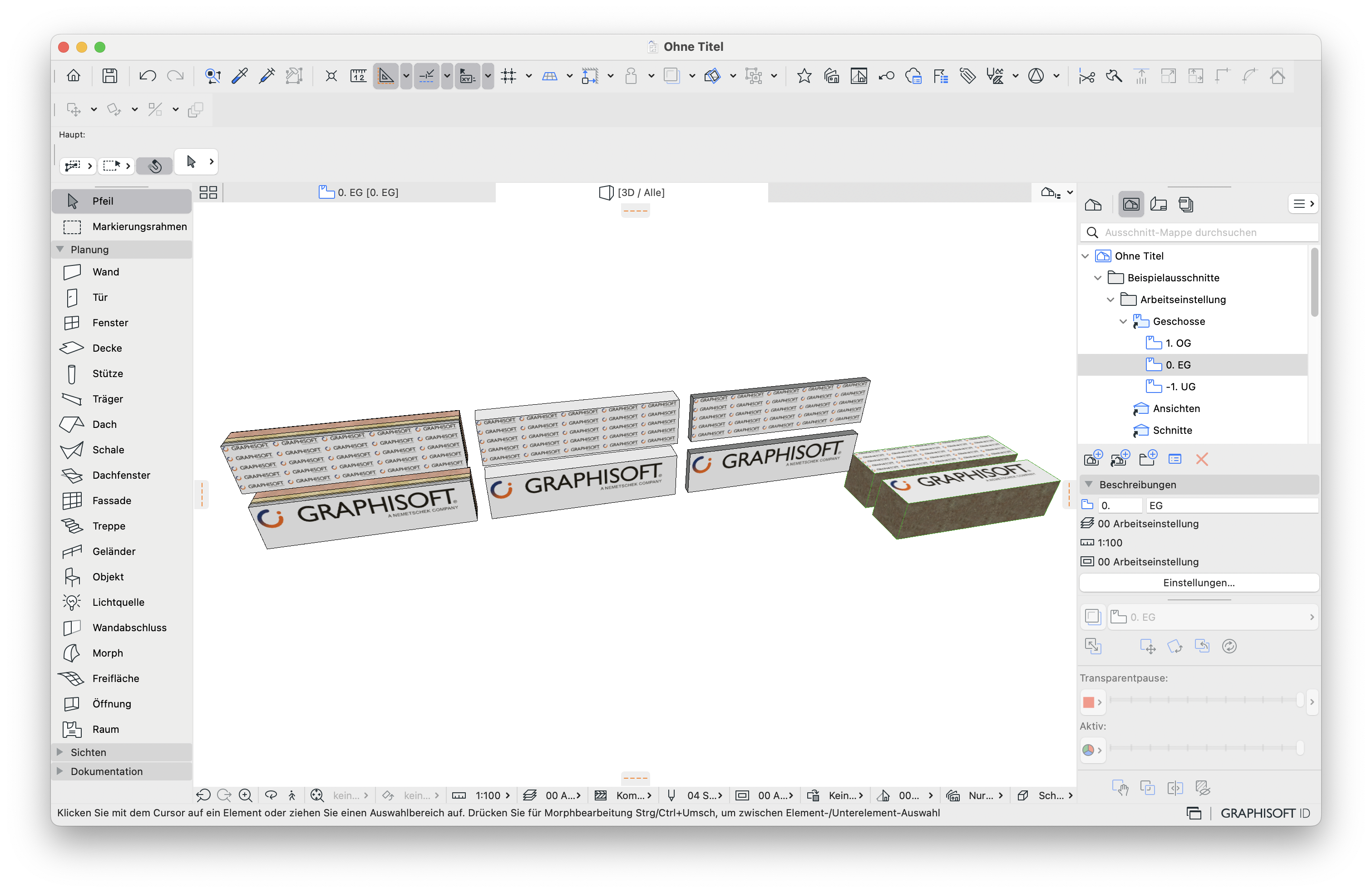
Task: Select the Lichtquelle tool
Action: (x=122, y=602)
